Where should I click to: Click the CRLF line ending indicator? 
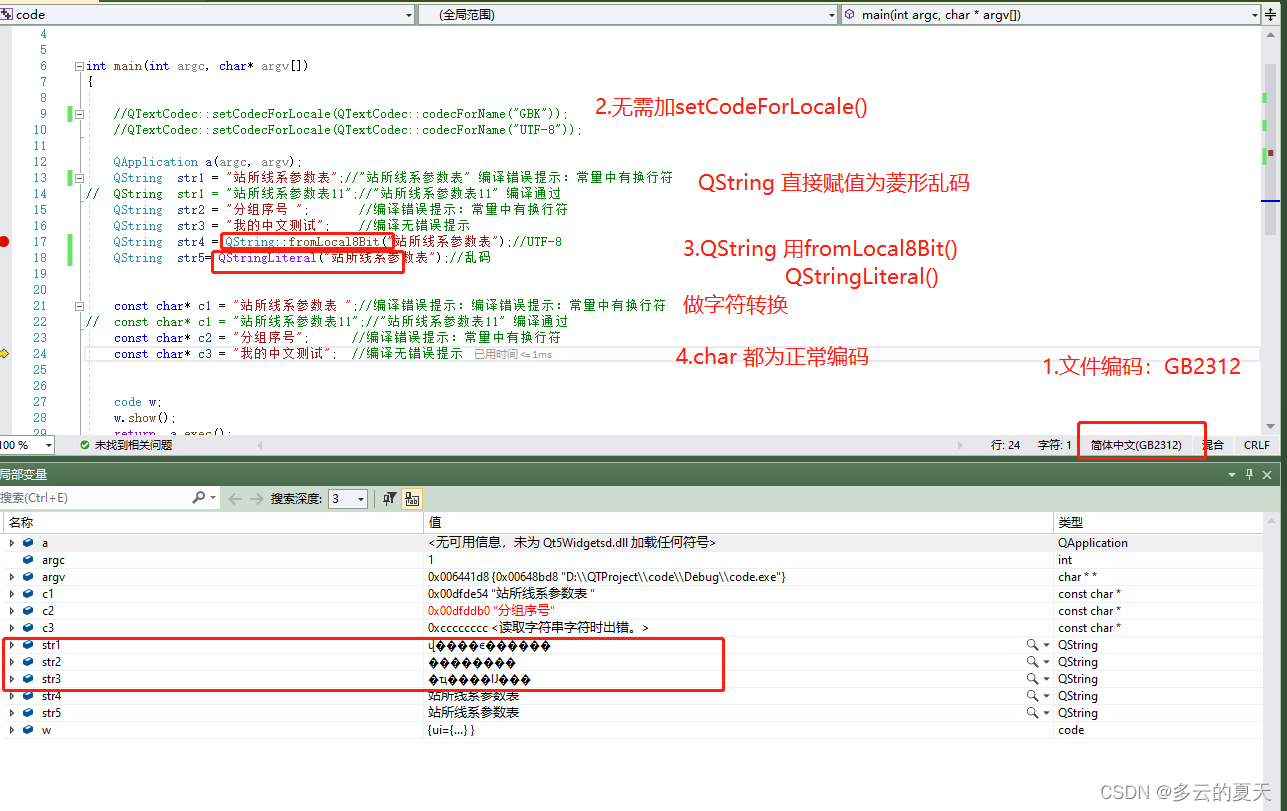tap(1256, 445)
